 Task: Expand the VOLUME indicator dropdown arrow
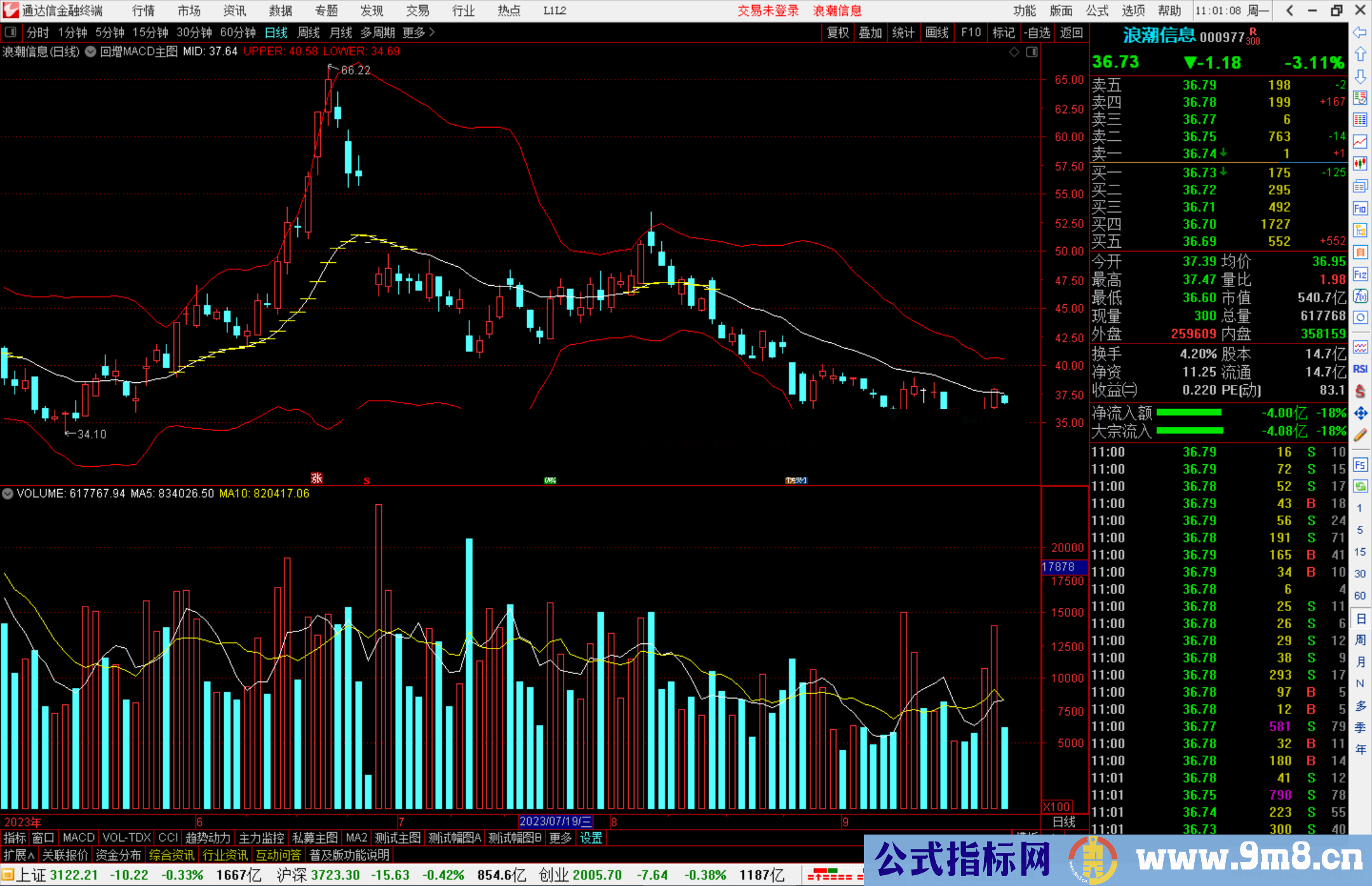click(x=8, y=493)
